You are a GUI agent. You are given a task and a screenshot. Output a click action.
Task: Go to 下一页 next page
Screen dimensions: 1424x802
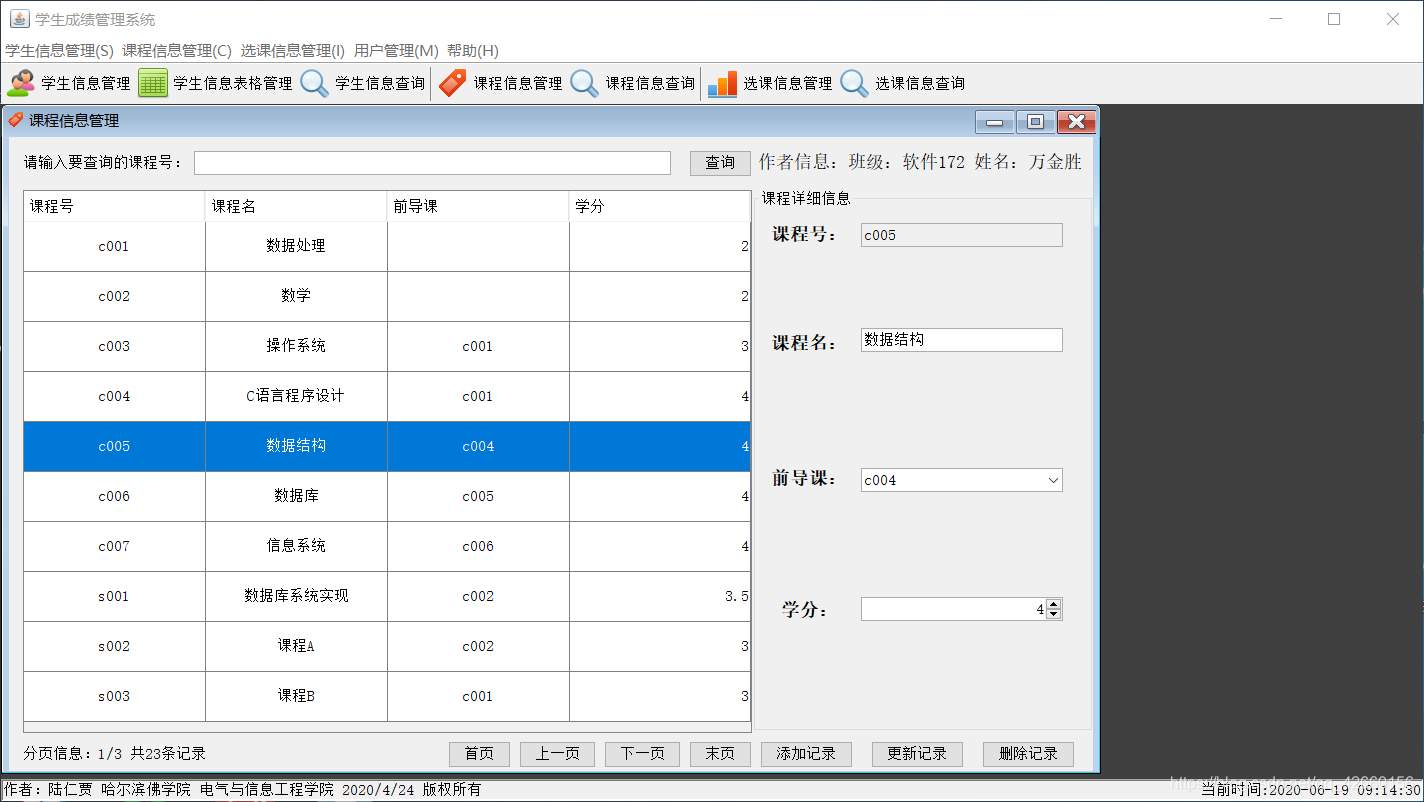pos(642,754)
